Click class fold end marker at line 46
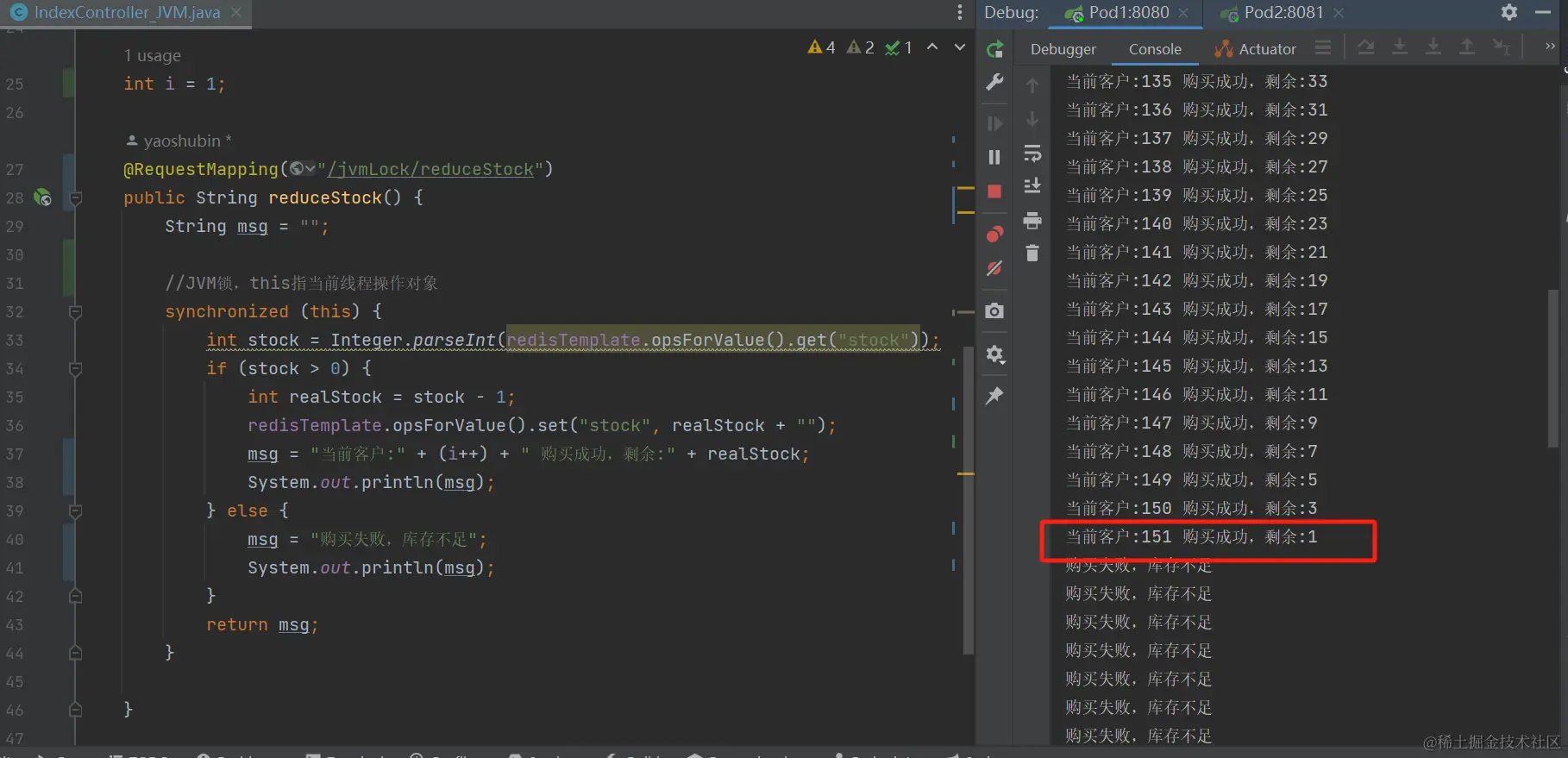The width and height of the screenshot is (1568, 758). tap(75, 710)
